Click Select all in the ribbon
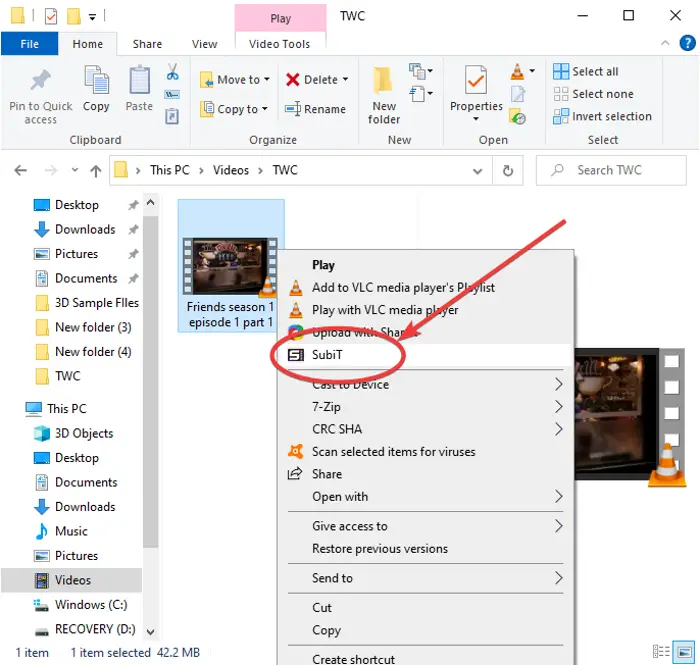Image resolution: width=700 pixels, height=665 pixels. point(586,71)
